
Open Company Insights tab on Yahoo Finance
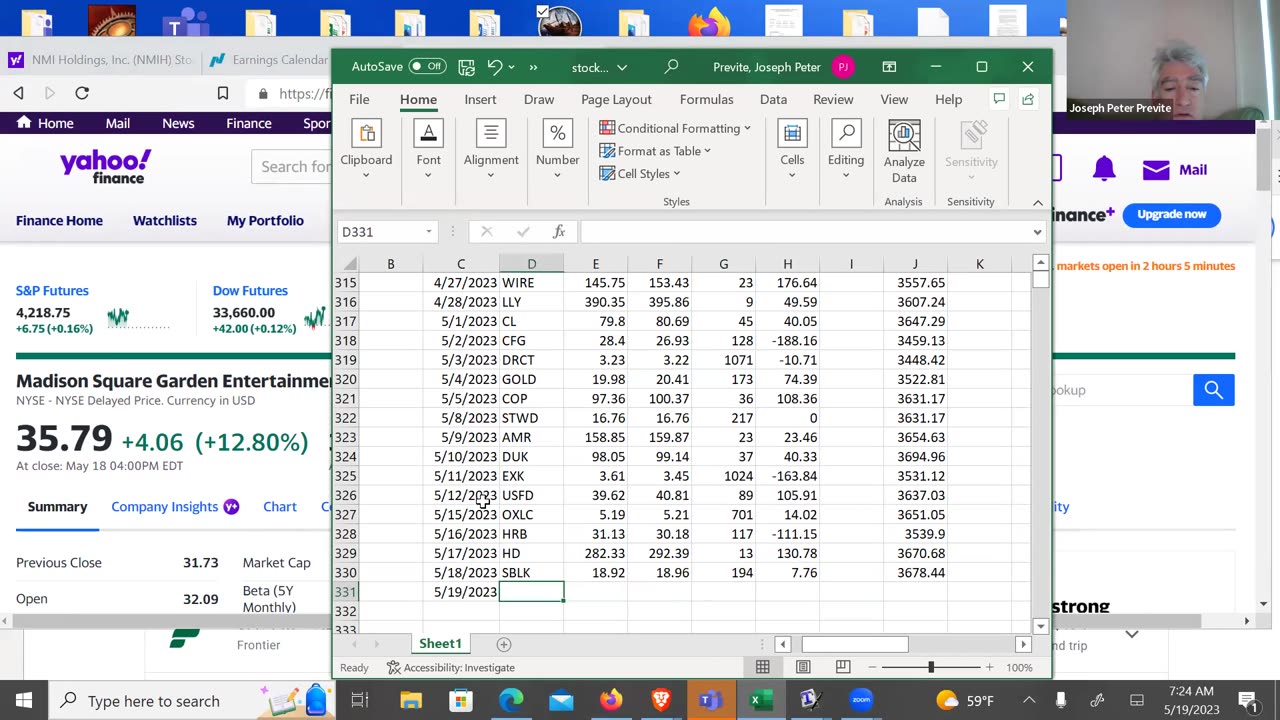pyautogui.click(x=175, y=506)
